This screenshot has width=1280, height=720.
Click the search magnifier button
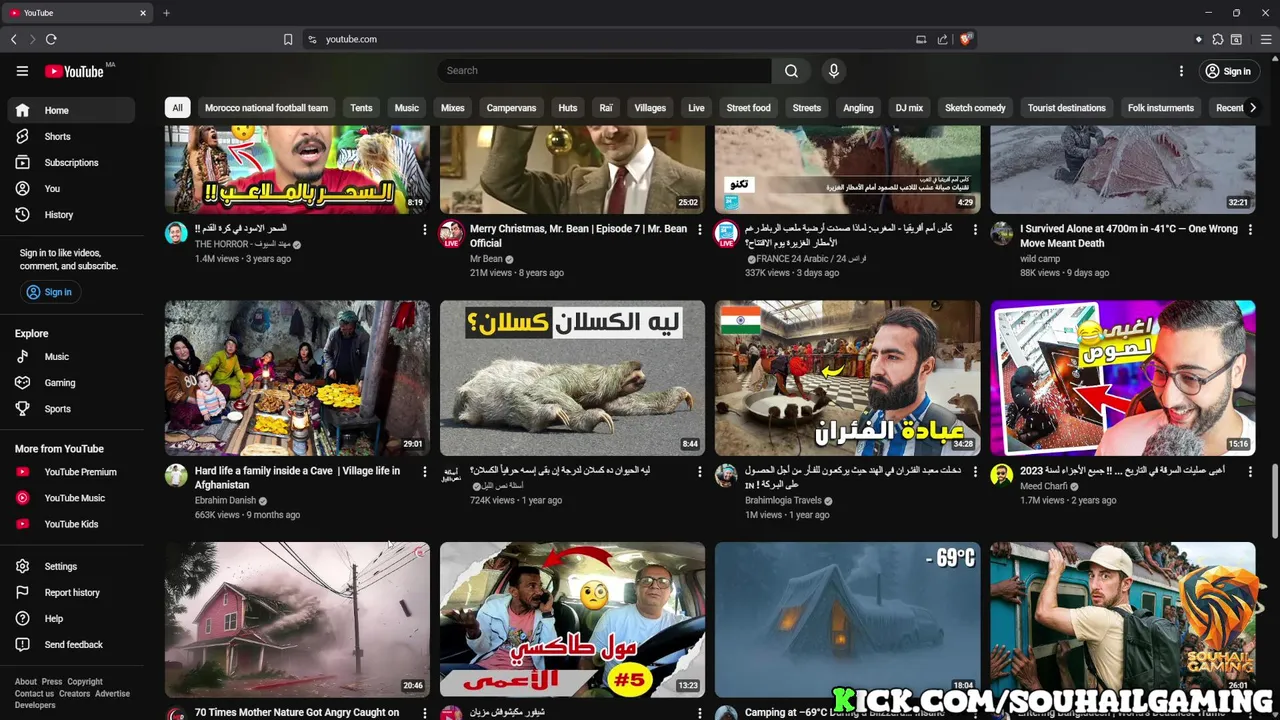[x=791, y=71]
